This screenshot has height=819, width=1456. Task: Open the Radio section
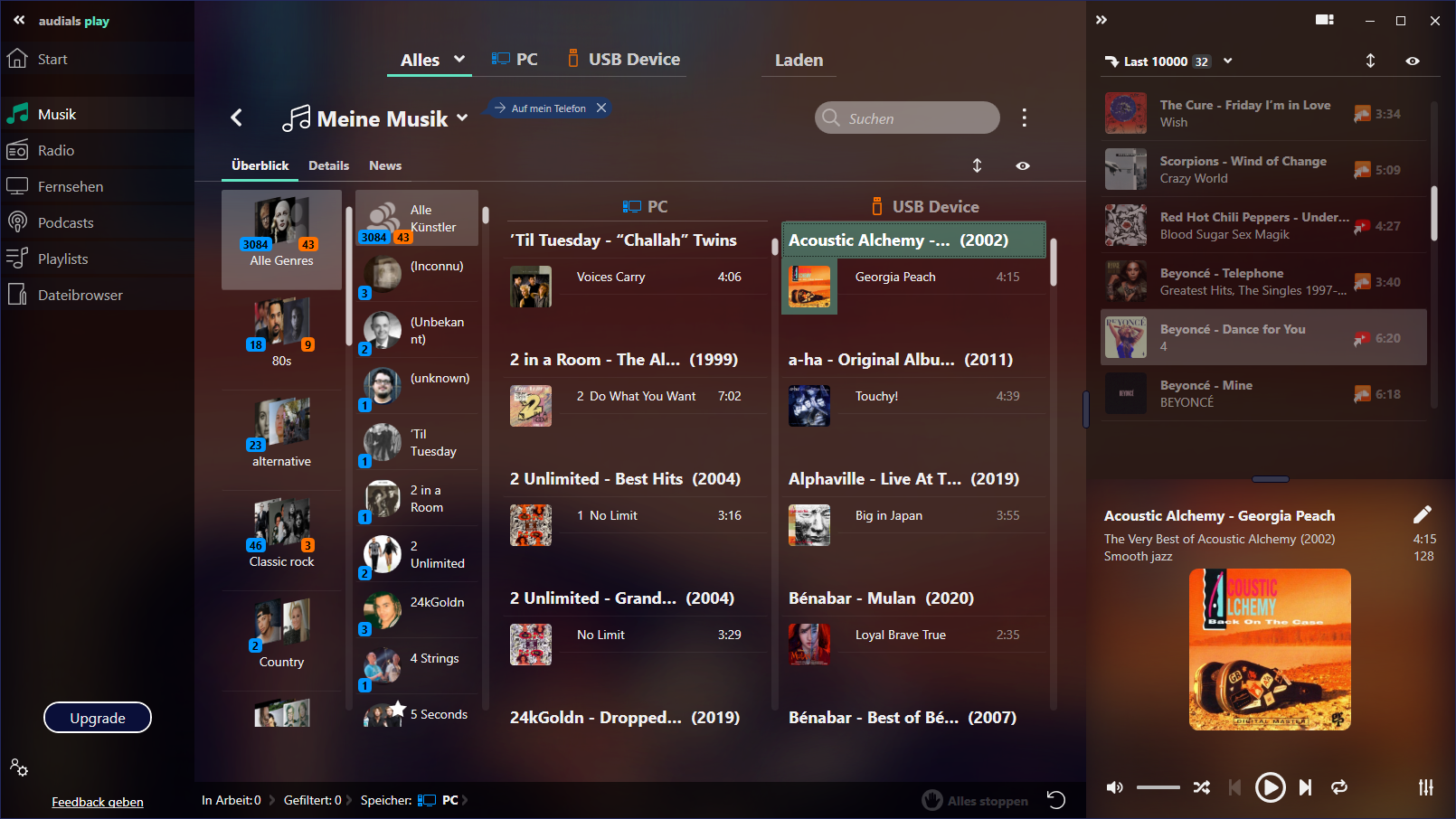(x=56, y=150)
